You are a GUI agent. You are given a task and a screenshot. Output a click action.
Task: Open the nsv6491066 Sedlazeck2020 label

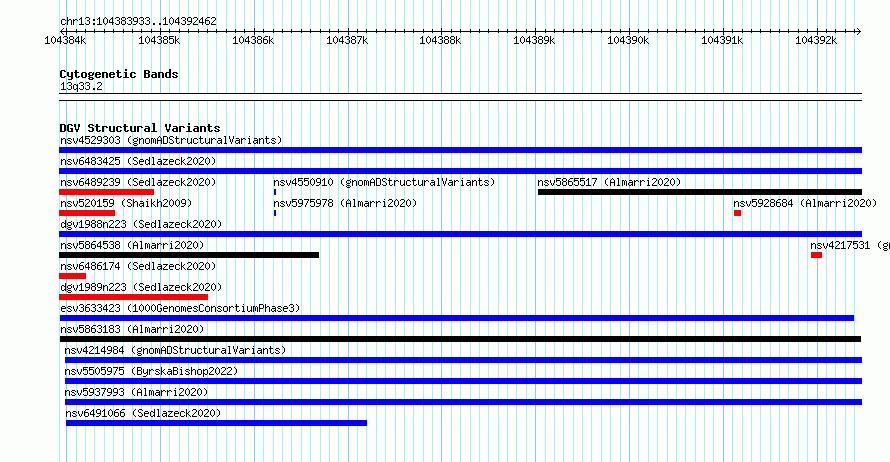click(143, 413)
